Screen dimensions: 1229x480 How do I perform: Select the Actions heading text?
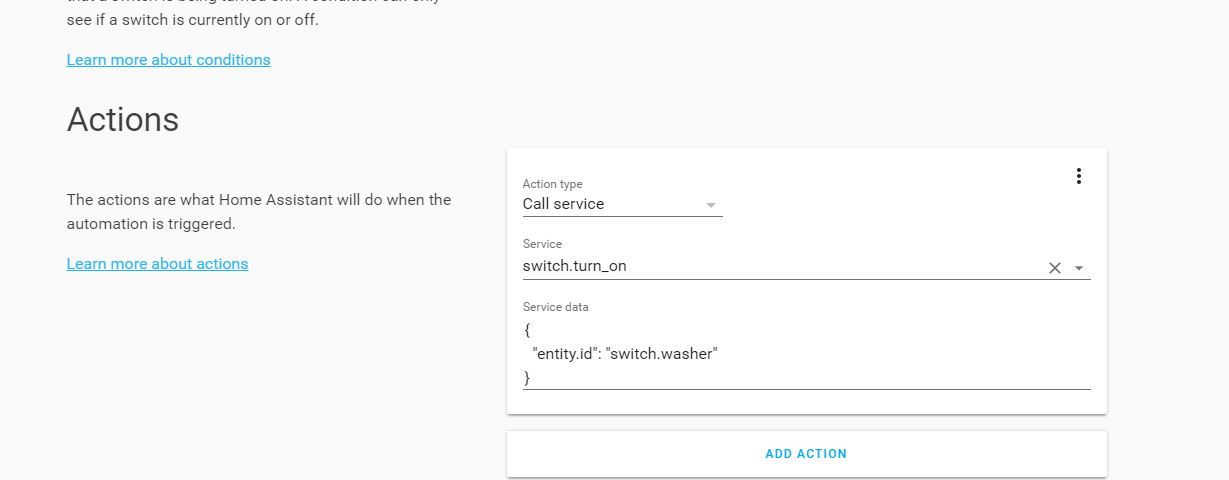[123, 120]
